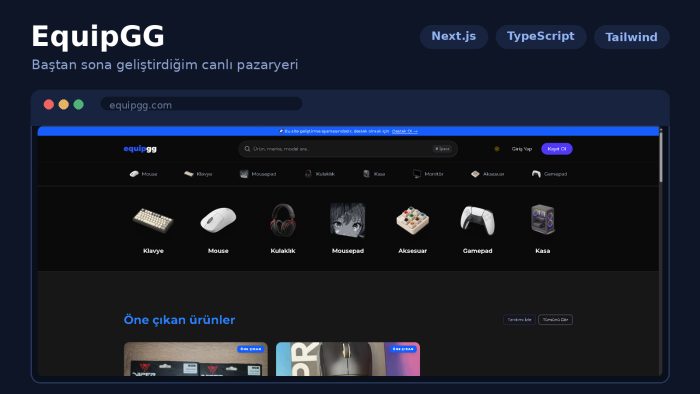This screenshot has height=394, width=700.
Task: Click the Next.js technology tag
Action: pos(454,37)
